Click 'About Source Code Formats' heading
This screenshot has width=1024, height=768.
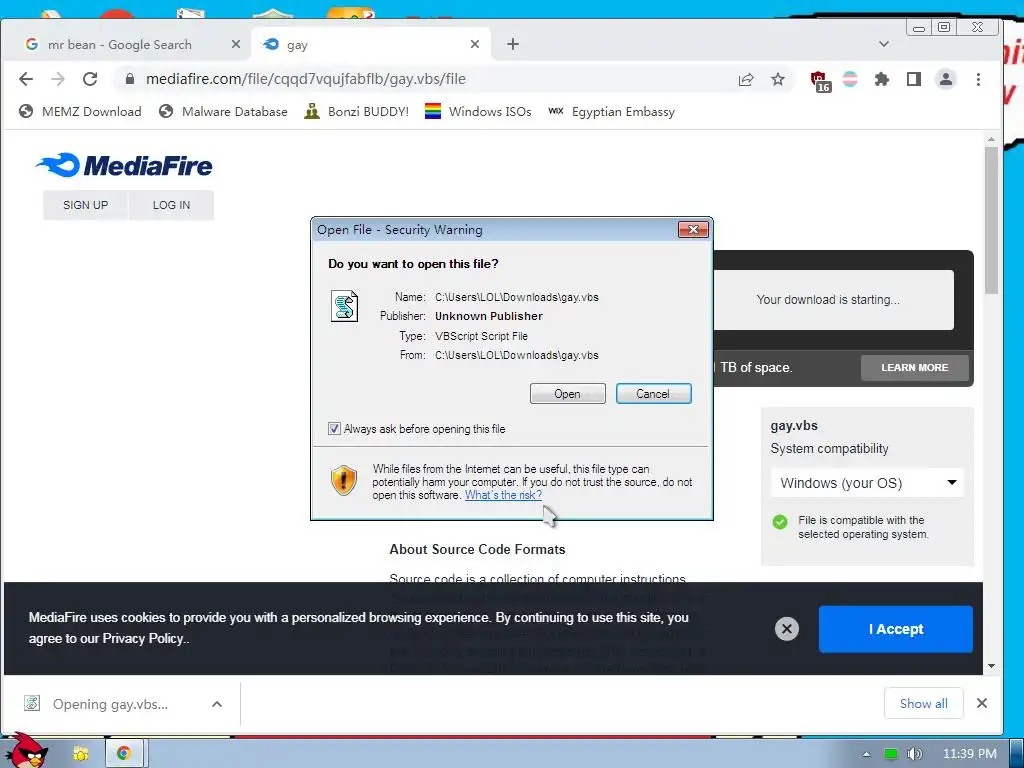[477, 549]
